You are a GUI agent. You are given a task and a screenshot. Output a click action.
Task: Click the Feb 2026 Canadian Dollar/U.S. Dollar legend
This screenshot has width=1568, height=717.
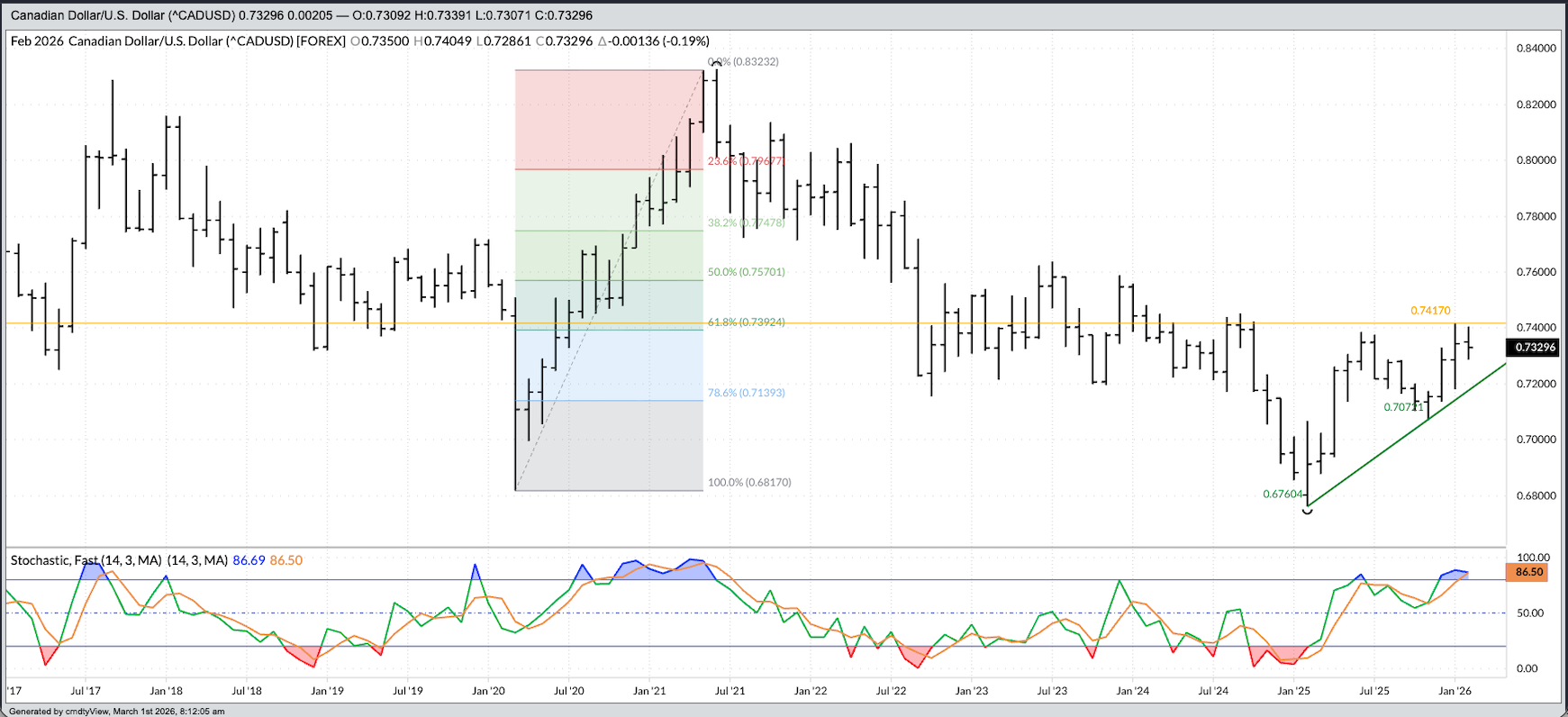click(x=177, y=41)
